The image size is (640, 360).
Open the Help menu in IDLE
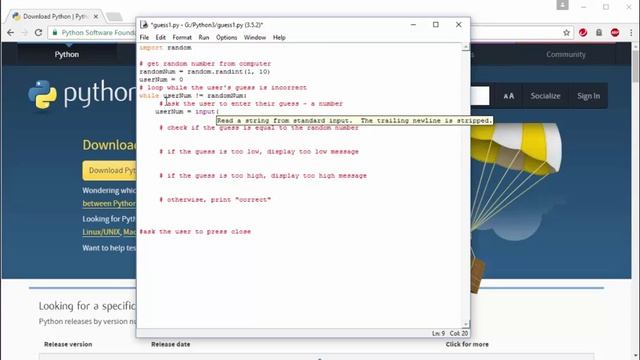[279, 37]
